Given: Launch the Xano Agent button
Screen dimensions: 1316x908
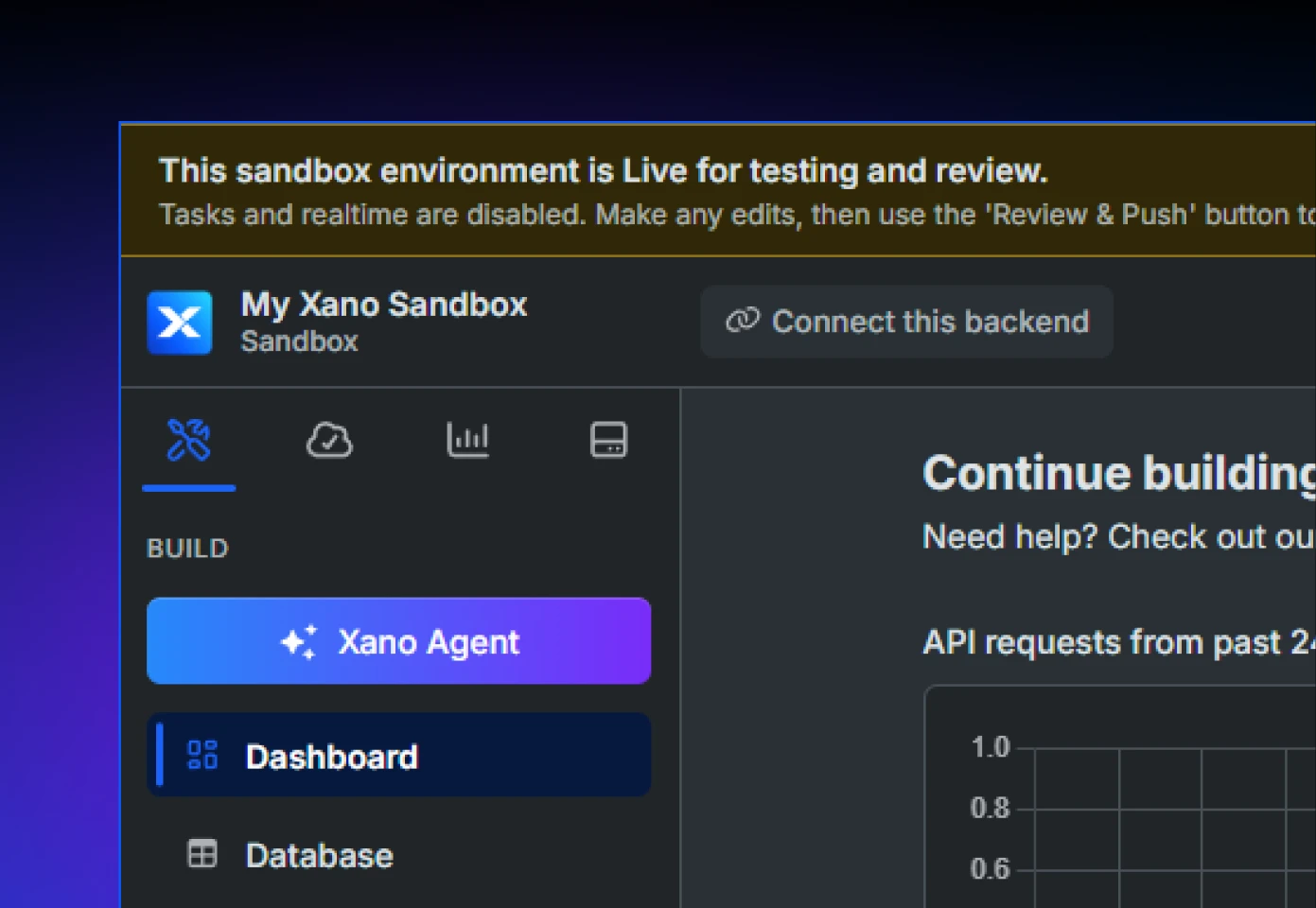Looking at the screenshot, I should pyautogui.click(x=398, y=641).
